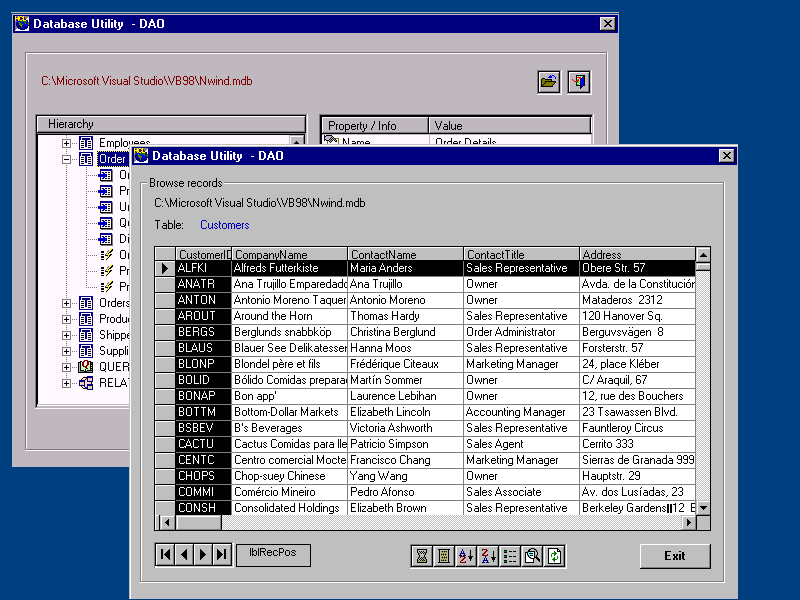Expand the RELATIONS tree node
This screenshot has height=600, width=800.
pos(66,383)
